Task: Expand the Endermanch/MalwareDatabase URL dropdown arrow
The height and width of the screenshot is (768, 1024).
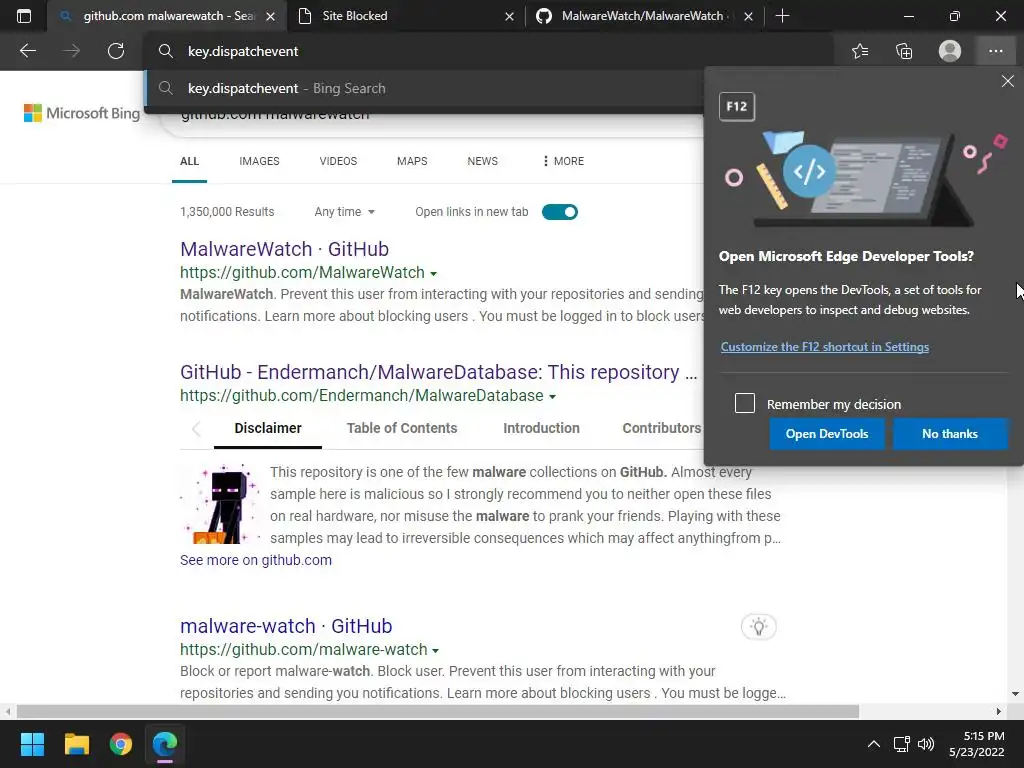Action: pos(552,396)
